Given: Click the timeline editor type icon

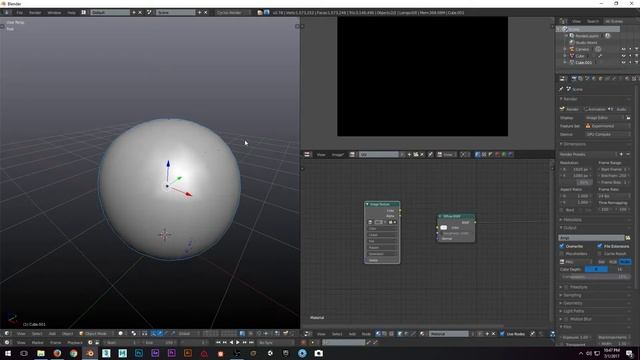Looking at the screenshot, I should 7,342.
